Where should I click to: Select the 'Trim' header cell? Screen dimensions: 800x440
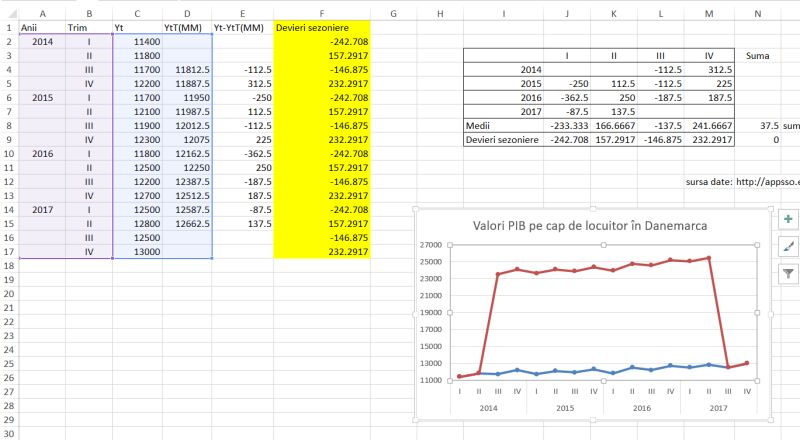tap(89, 28)
